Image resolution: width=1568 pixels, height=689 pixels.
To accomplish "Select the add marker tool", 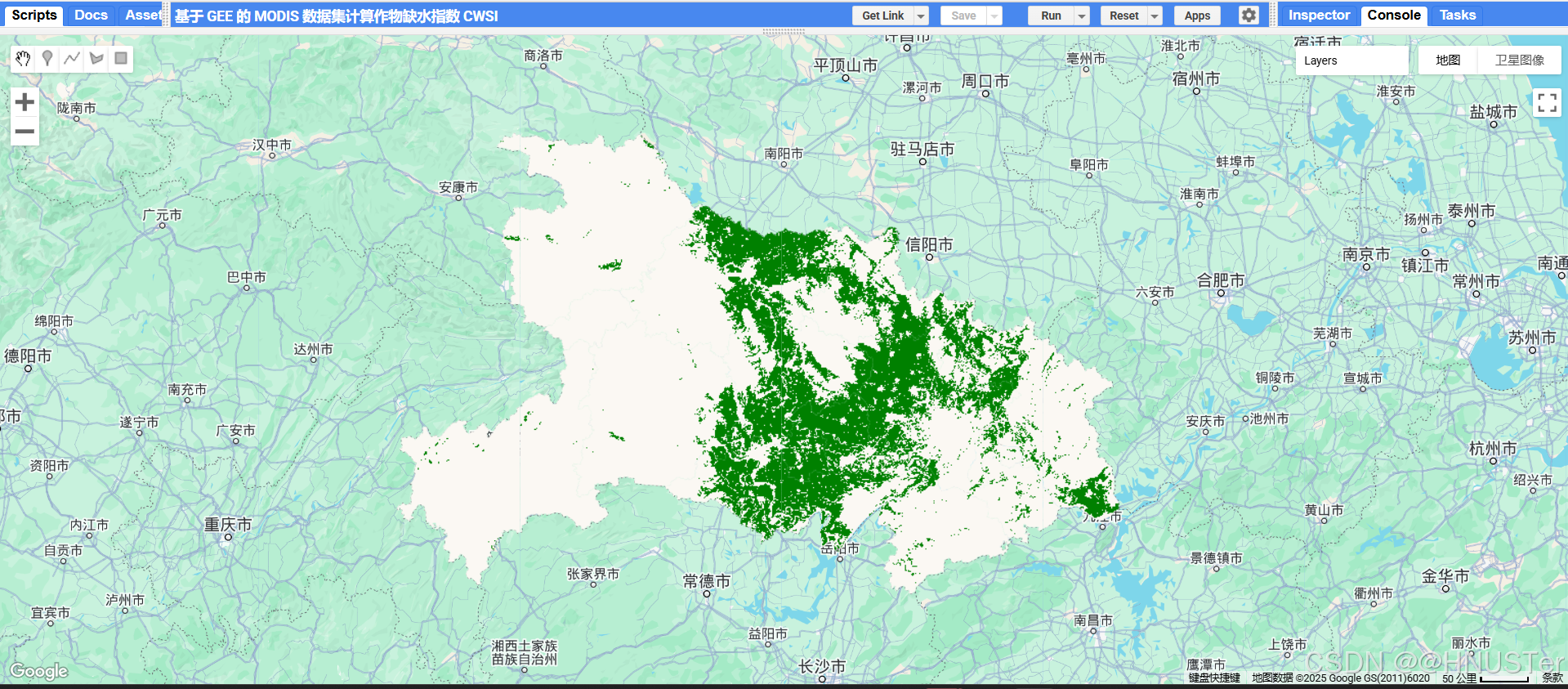I will pyautogui.click(x=47, y=58).
